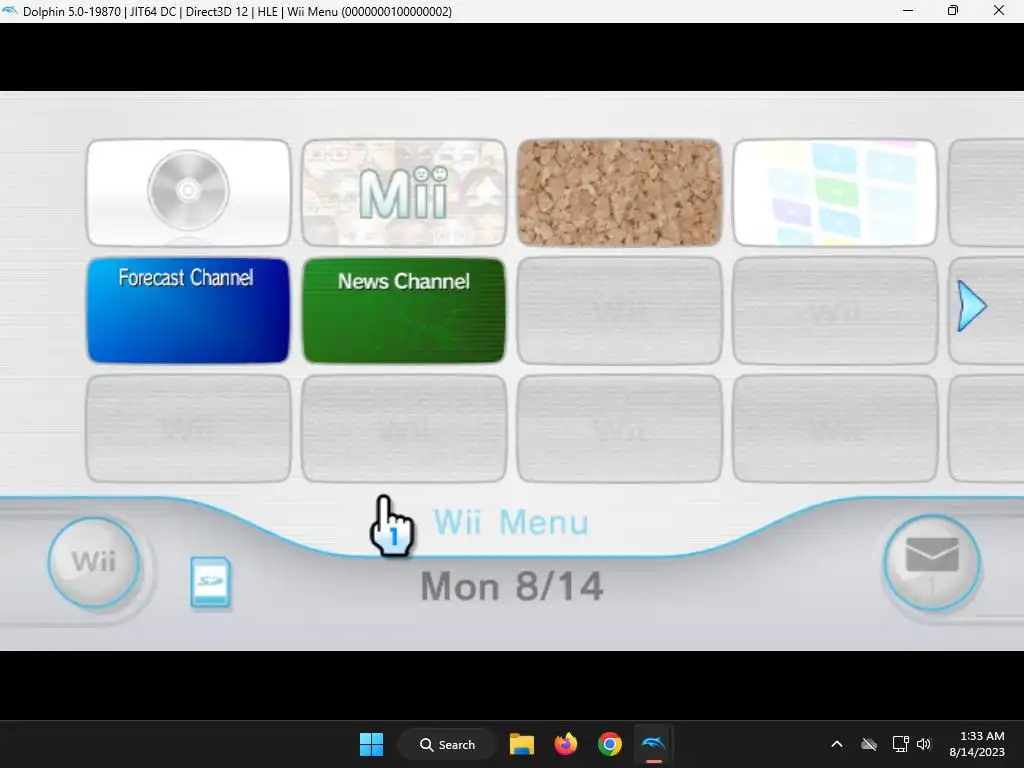
Task: Click the cloud sync-off tray icon
Action: point(869,744)
